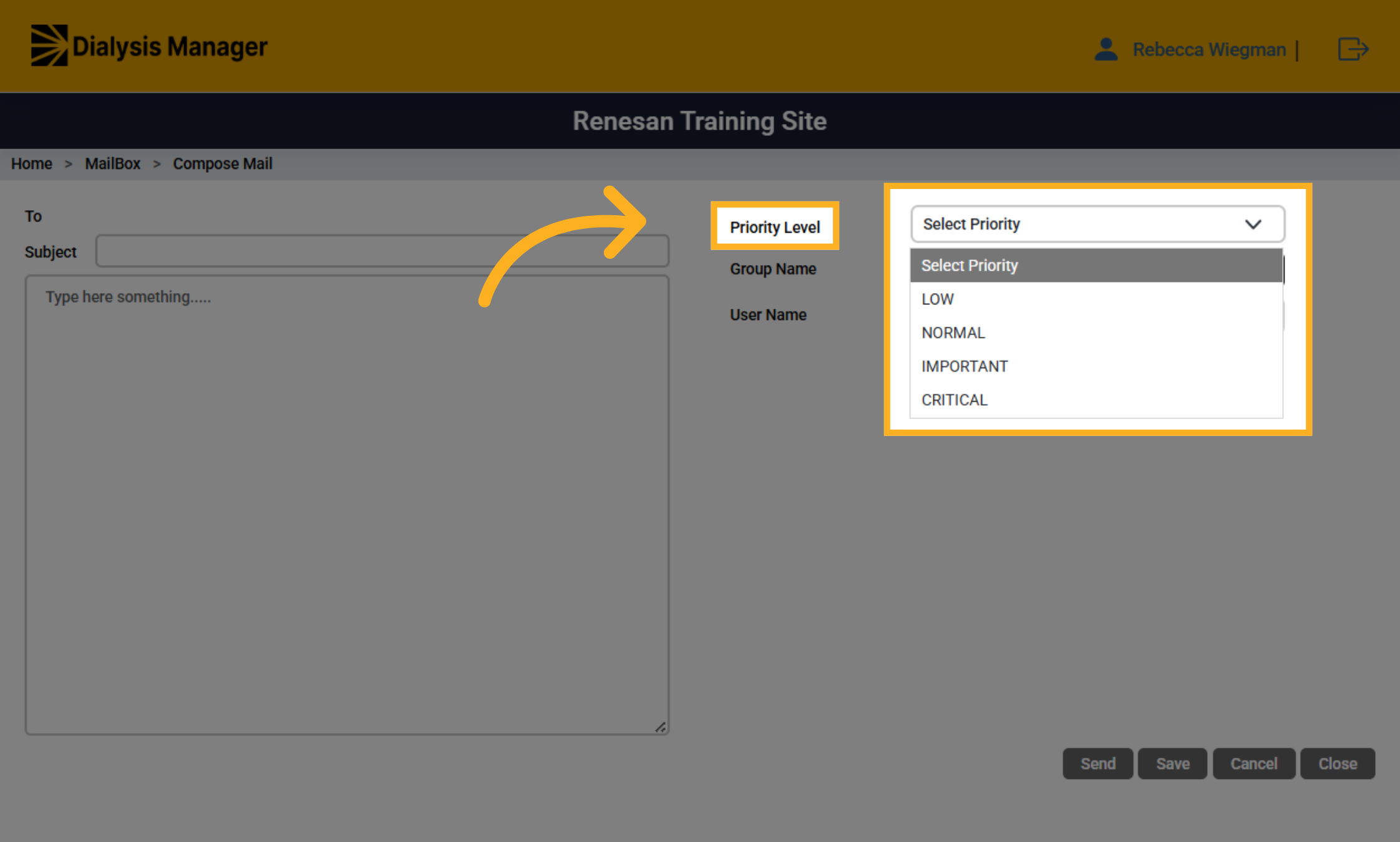Click the text area resize handle
The height and width of the screenshot is (842, 1400).
[661, 727]
